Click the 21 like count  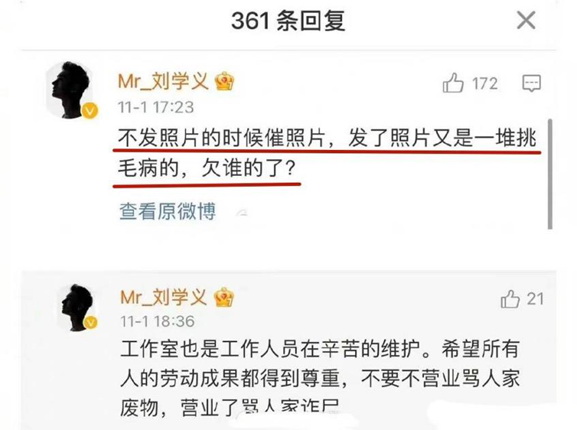click(x=535, y=299)
